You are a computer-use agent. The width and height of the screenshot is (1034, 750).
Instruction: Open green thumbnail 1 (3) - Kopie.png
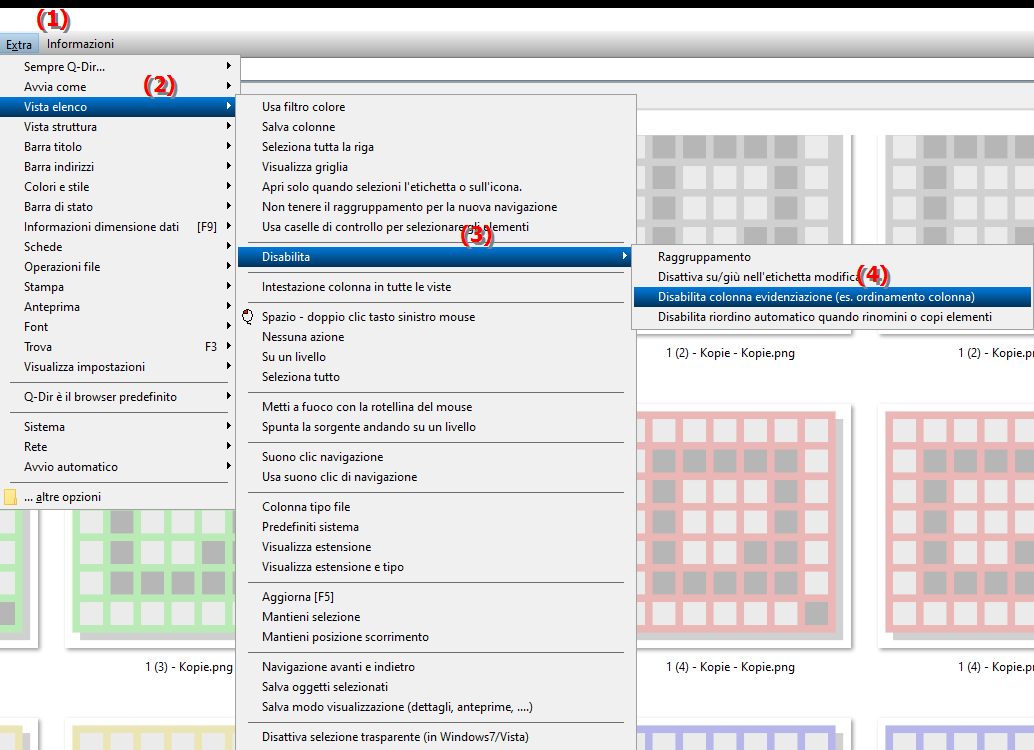tap(150, 577)
